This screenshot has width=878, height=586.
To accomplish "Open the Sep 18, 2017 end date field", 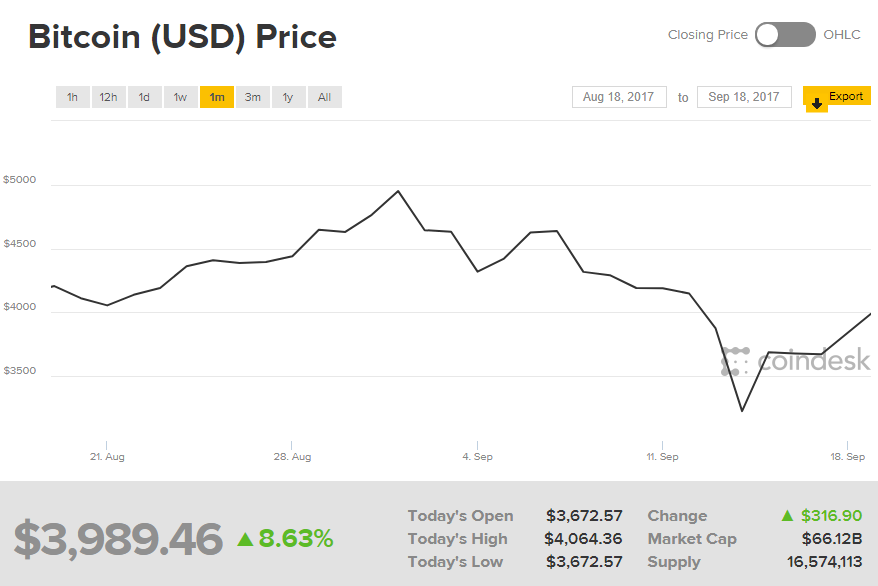I will tap(743, 97).
